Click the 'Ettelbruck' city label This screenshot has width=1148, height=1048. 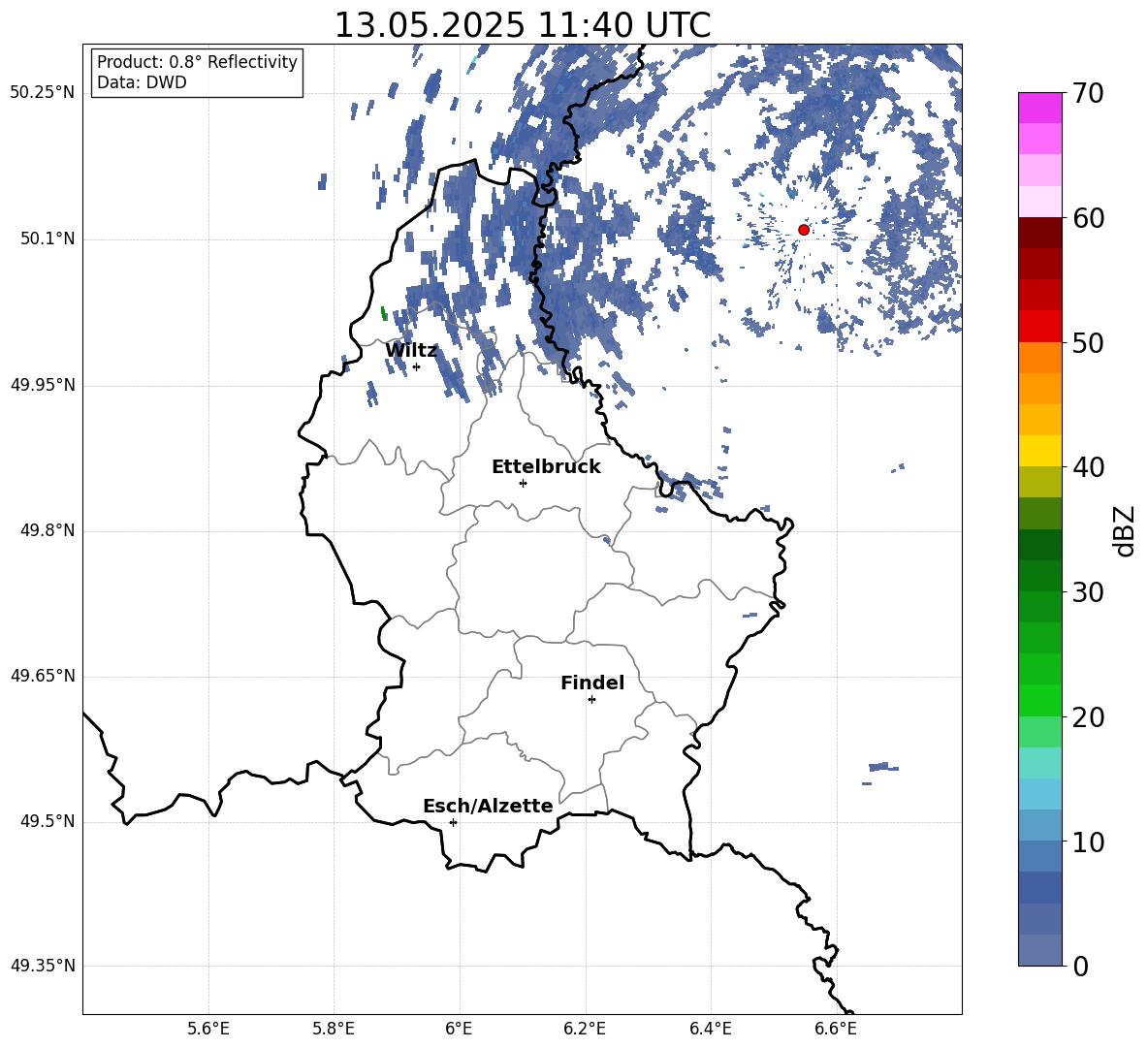(x=546, y=467)
